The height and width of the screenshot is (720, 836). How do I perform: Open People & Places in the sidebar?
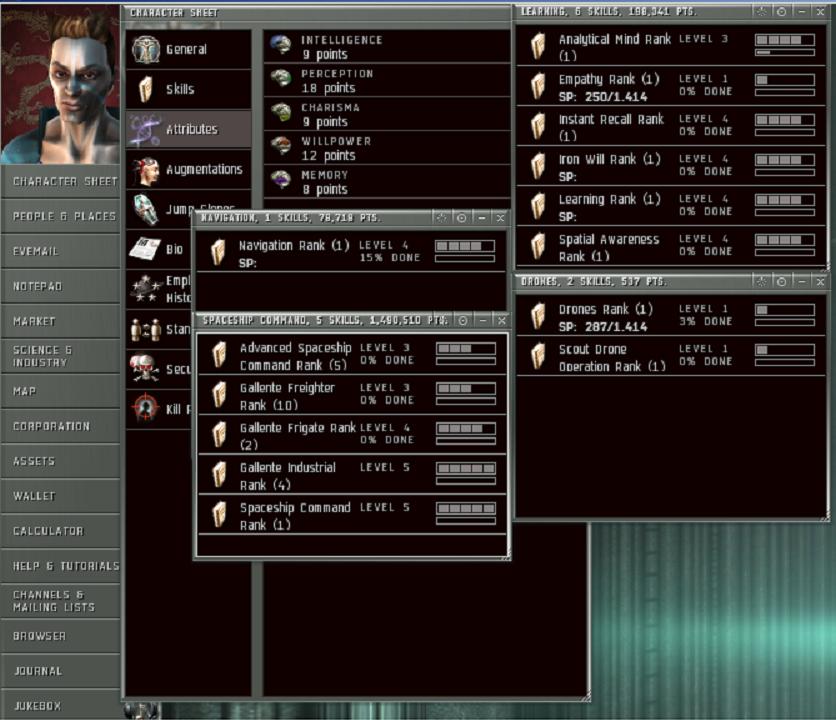click(x=60, y=216)
